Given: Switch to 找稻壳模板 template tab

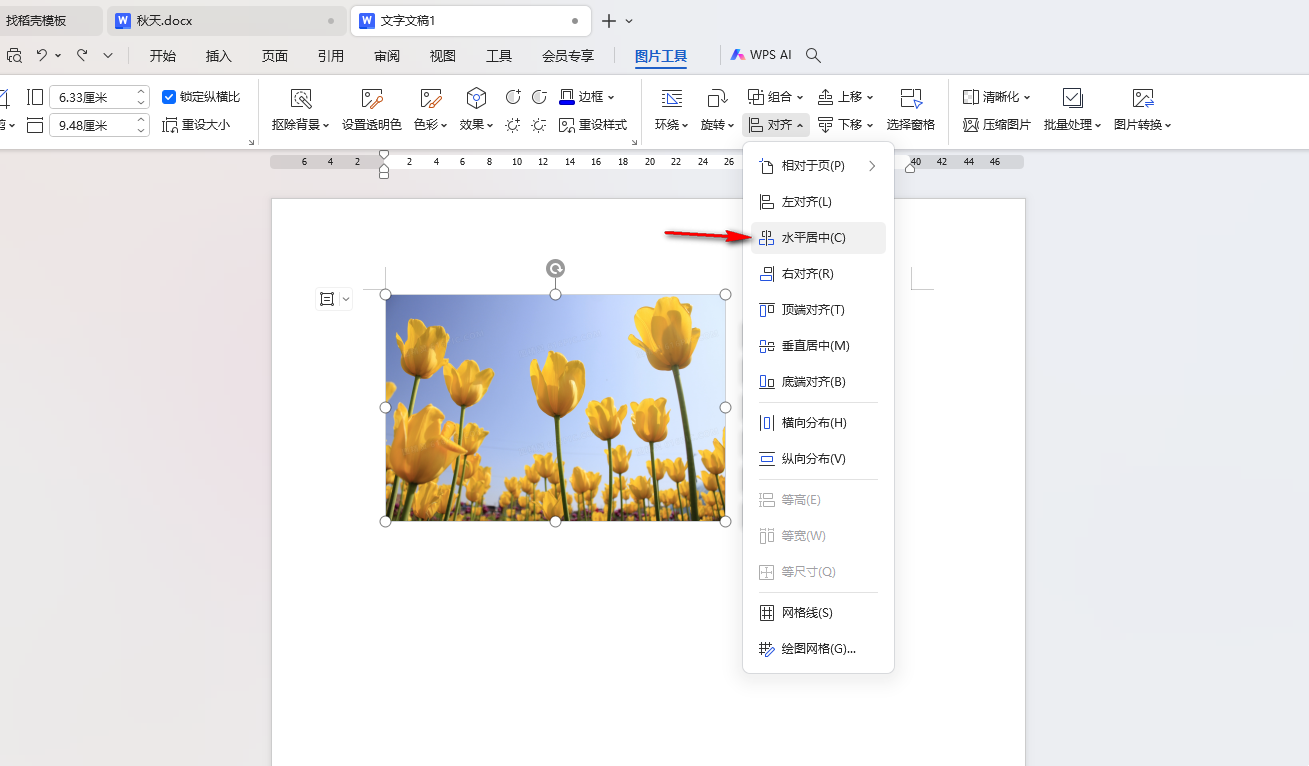Looking at the screenshot, I should coord(50,21).
